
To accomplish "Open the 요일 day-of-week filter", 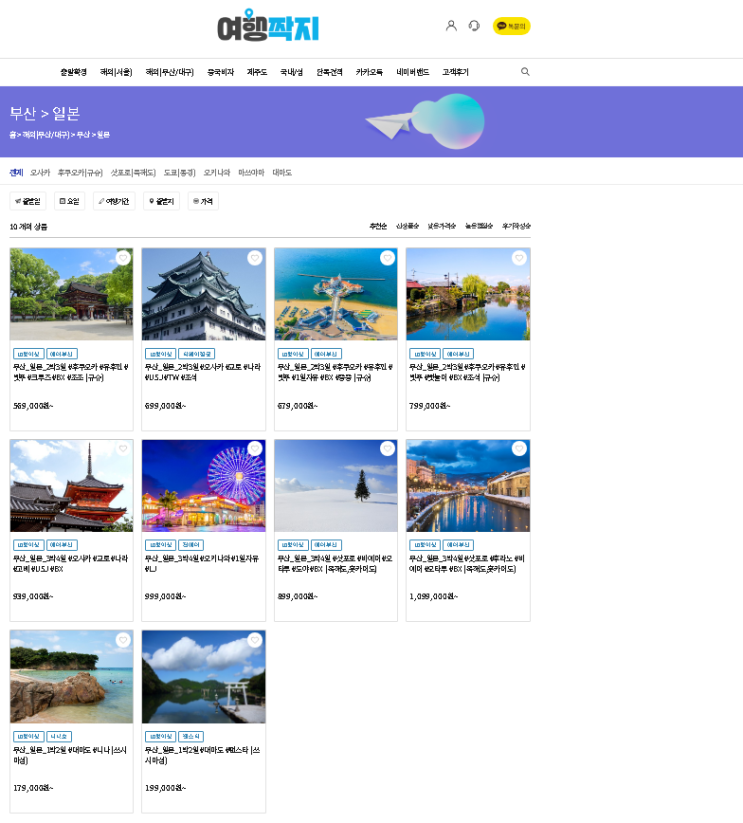I will [69, 201].
